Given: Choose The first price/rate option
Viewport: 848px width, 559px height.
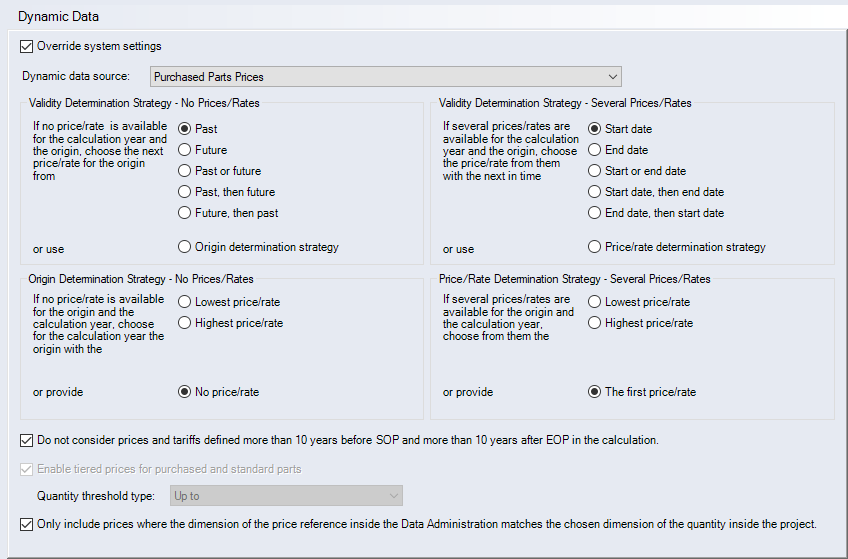Looking at the screenshot, I should click(595, 392).
